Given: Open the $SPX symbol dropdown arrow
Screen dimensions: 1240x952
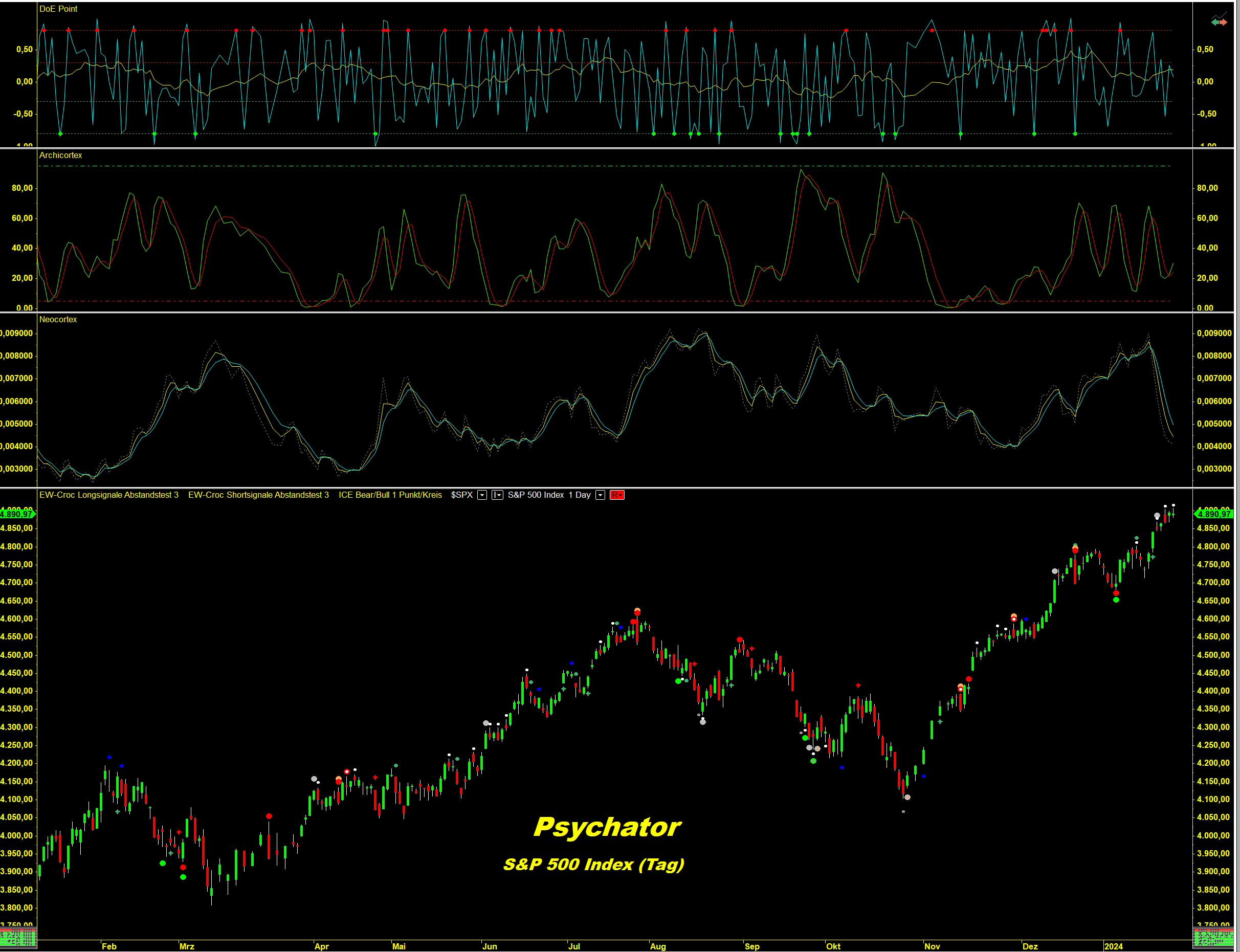Looking at the screenshot, I should (482, 495).
